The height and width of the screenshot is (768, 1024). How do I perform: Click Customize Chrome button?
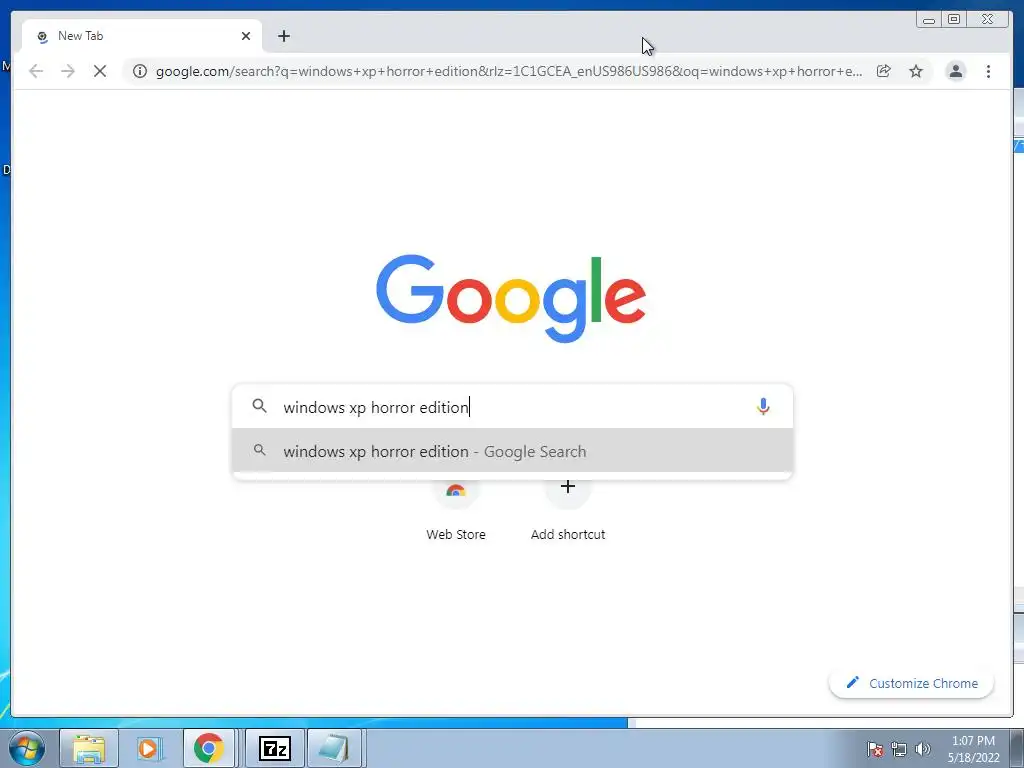pyautogui.click(x=912, y=683)
